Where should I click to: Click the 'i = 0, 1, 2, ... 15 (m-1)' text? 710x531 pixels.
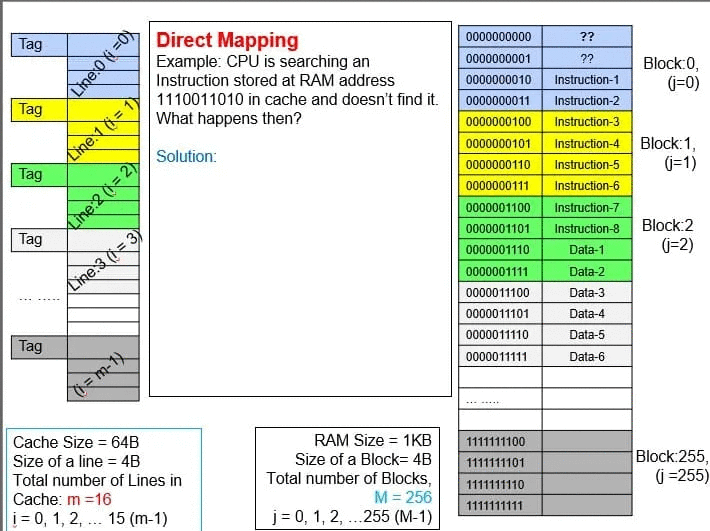coord(90,519)
